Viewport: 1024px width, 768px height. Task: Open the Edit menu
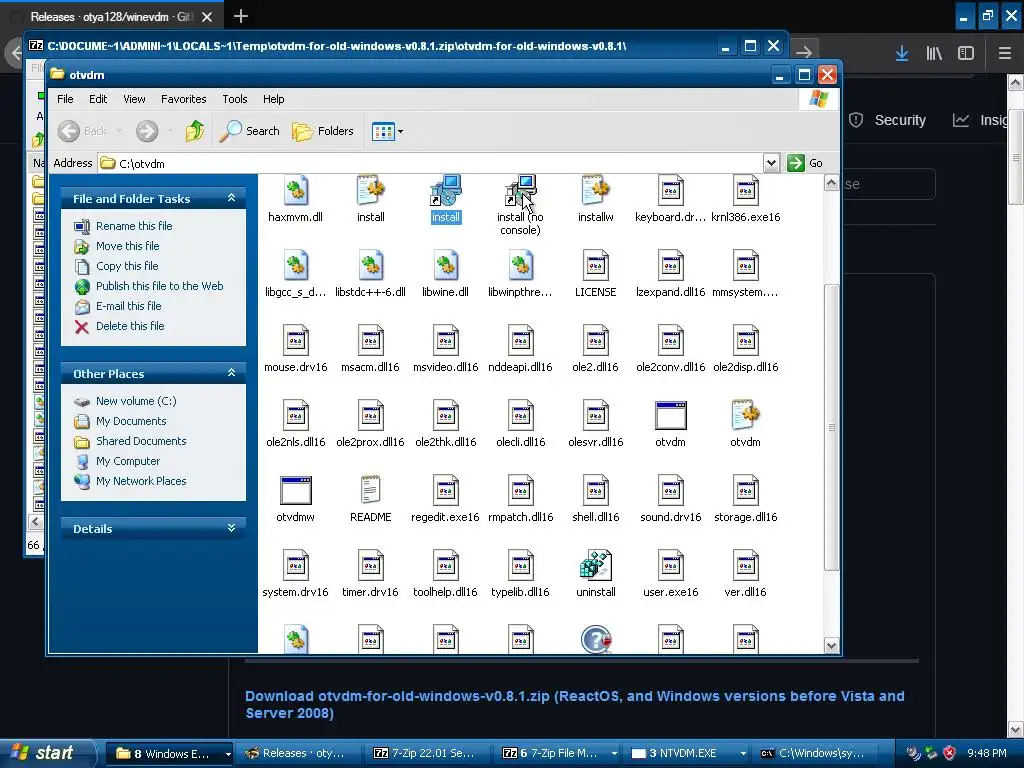[98, 99]
